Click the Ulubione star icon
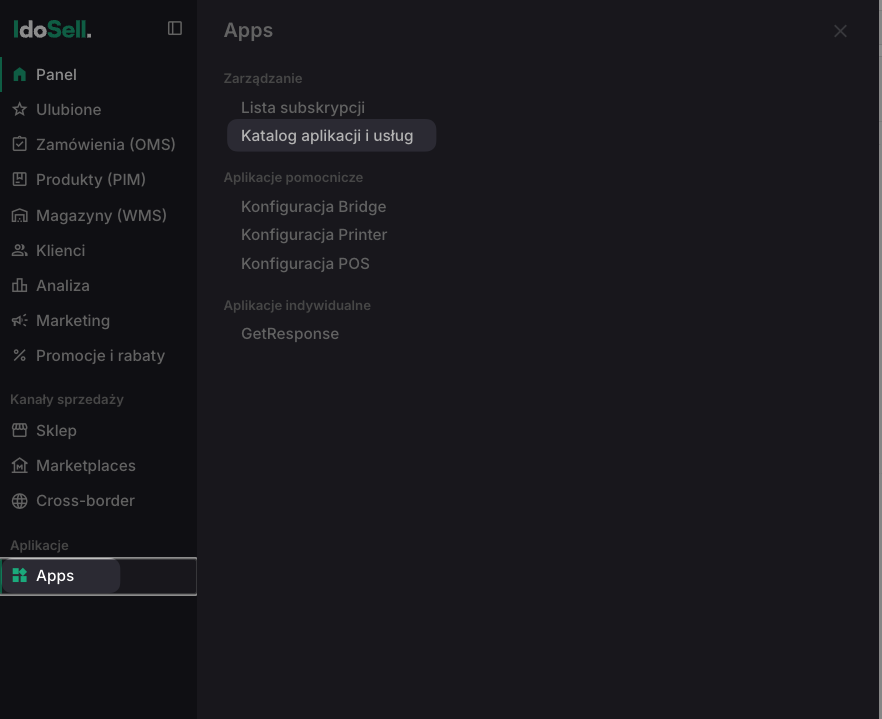The image size is (882, 719). 20,109
